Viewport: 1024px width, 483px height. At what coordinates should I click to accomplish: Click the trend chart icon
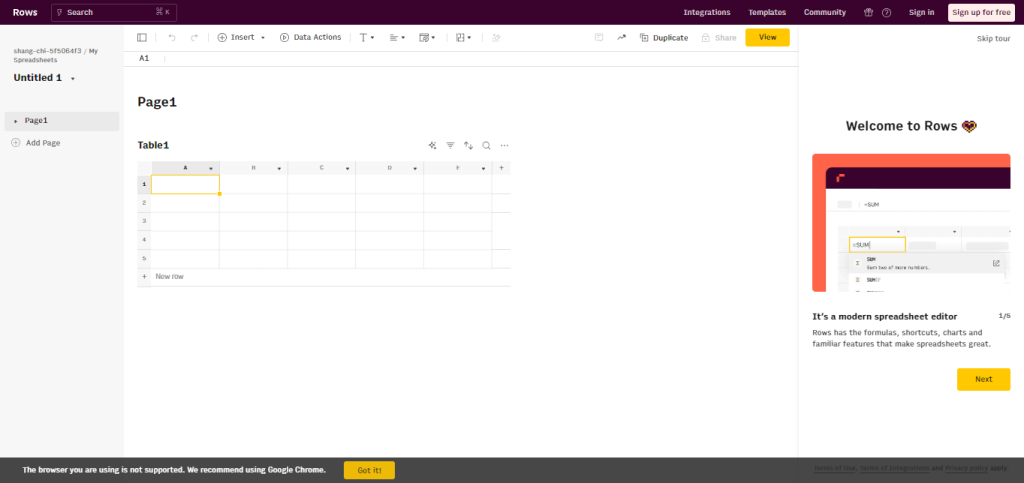click(620, 38)
